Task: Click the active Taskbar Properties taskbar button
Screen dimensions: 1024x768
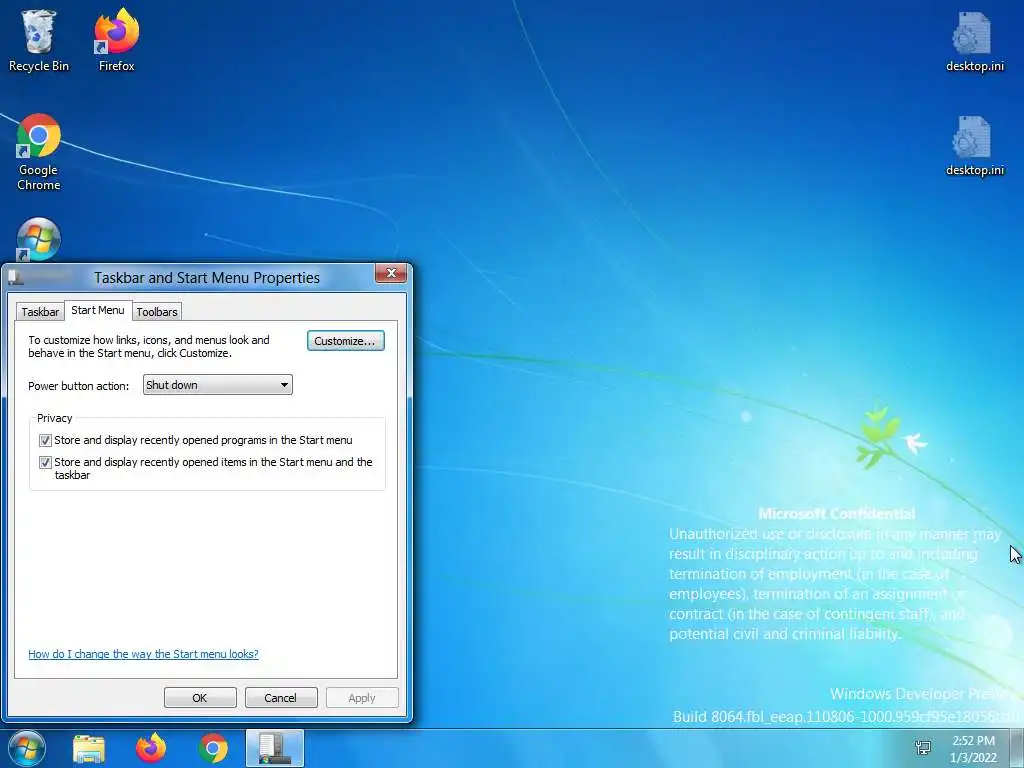Action: 275,748
